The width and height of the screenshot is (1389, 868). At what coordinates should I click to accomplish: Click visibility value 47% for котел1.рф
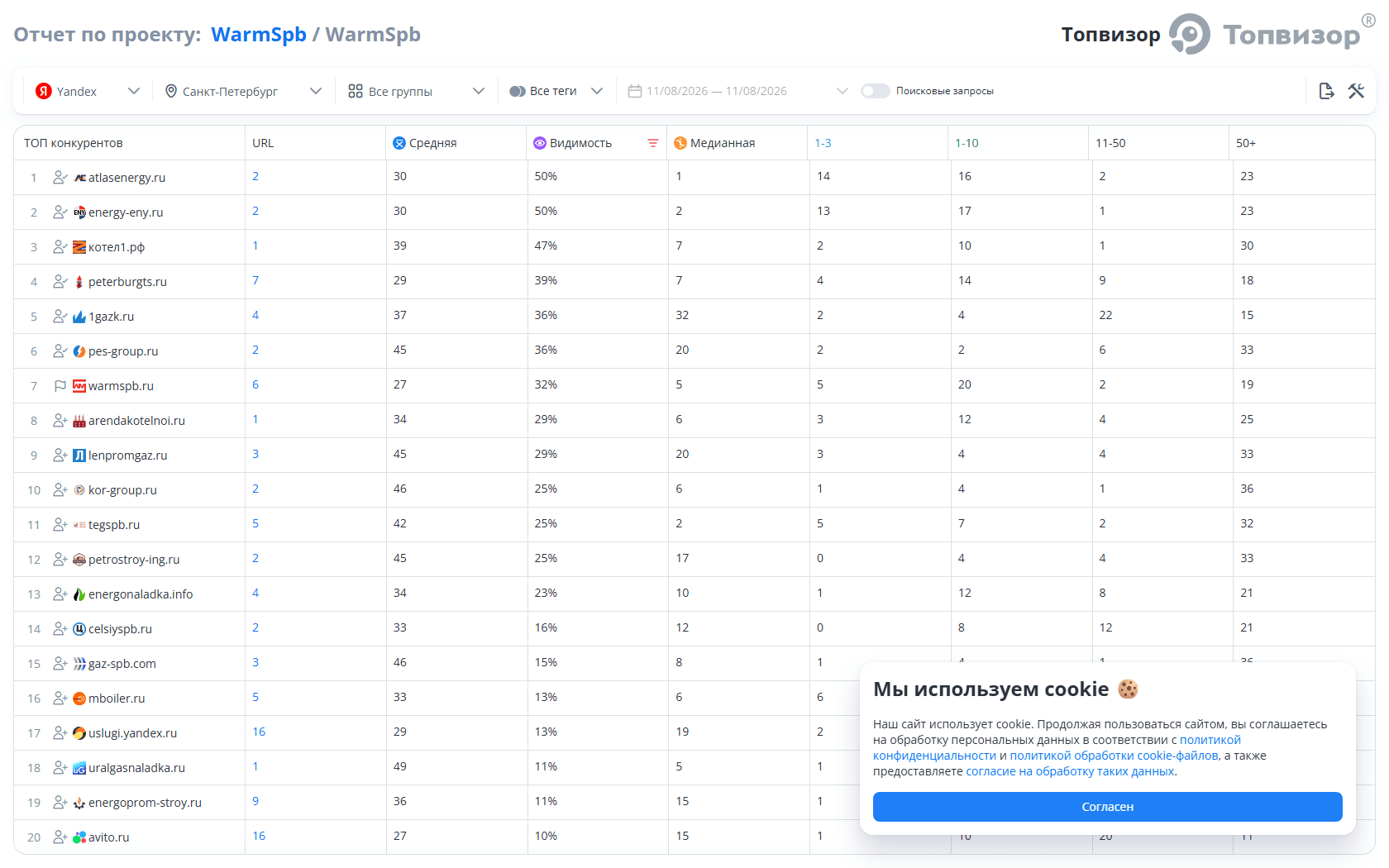546,246
